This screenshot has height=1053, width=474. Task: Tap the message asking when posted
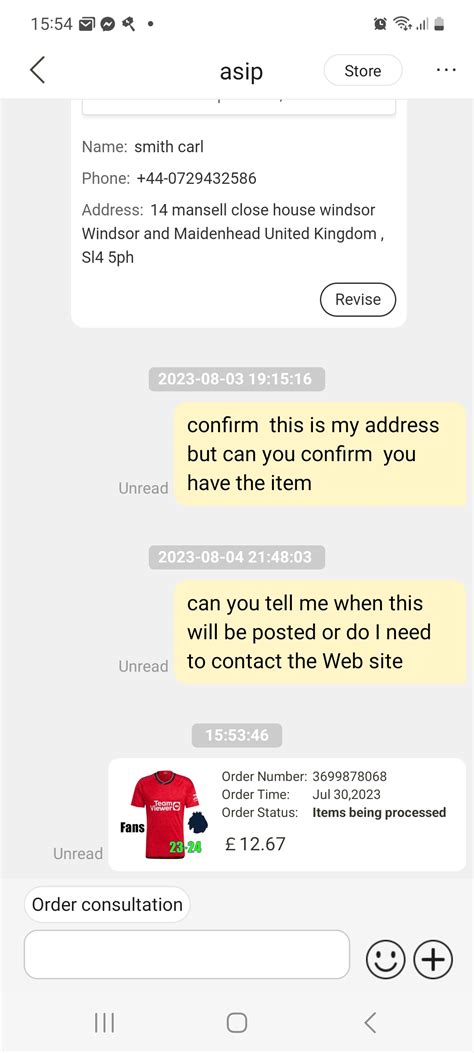click(x=320, y=632)
